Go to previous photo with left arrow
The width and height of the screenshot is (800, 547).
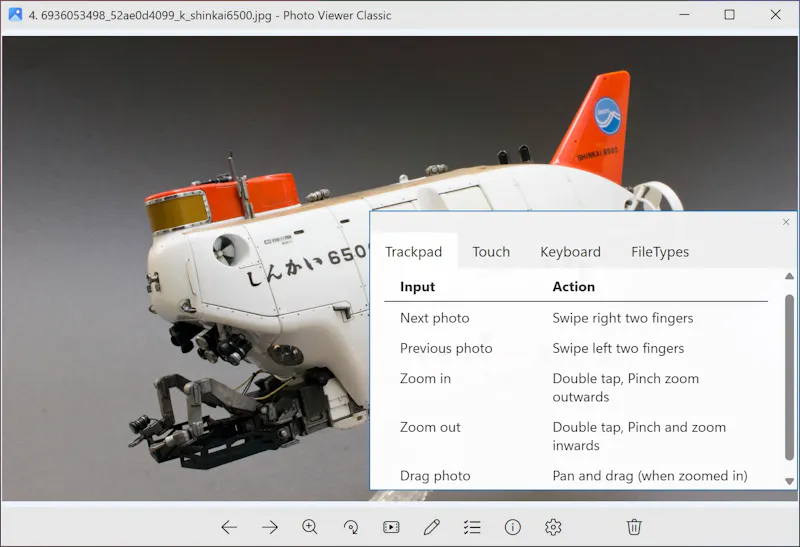[229, 527]
